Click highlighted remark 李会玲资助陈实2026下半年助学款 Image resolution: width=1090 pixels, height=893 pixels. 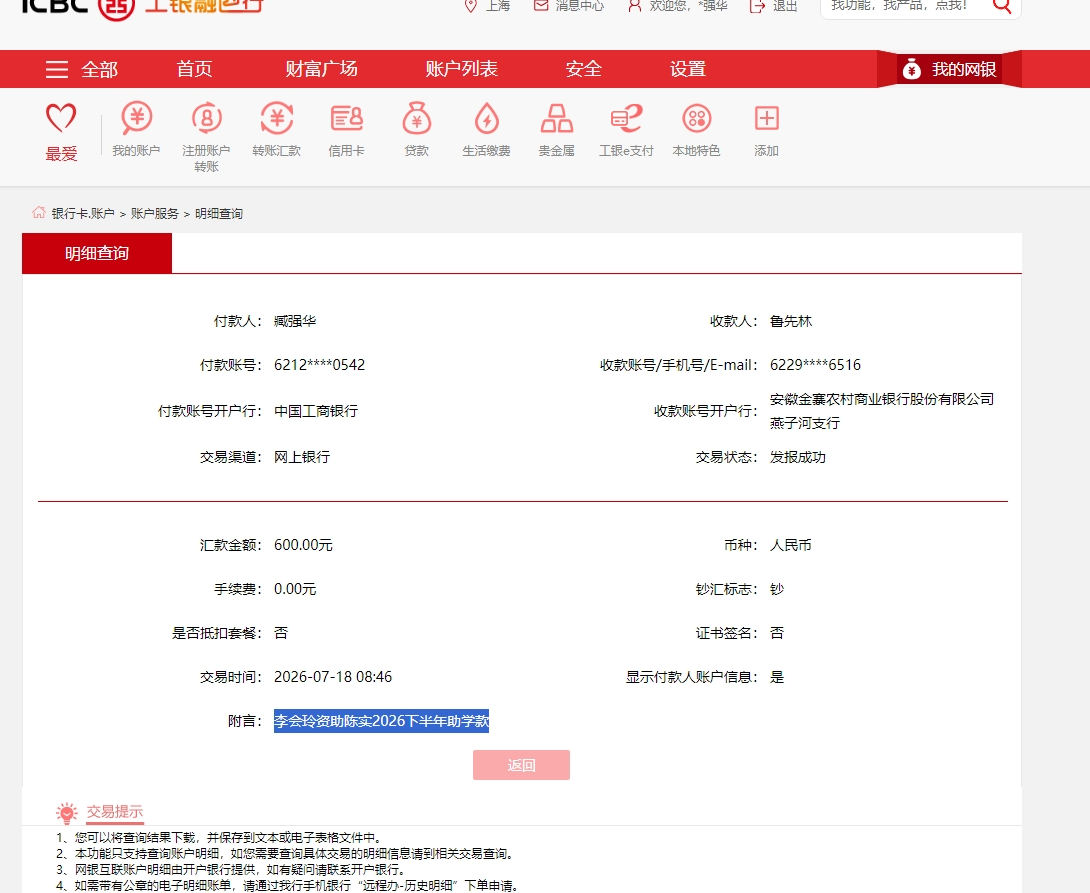click(x=382, y=721)
